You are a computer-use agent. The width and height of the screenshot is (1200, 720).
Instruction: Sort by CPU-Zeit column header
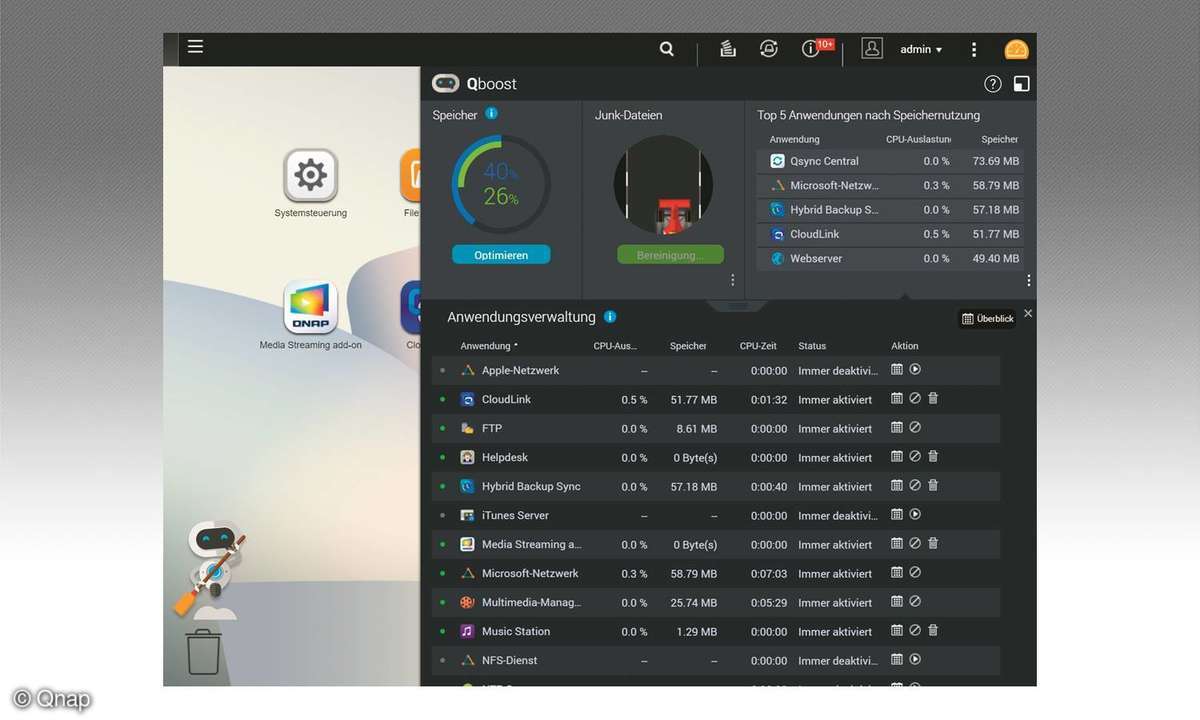(758, 346)
